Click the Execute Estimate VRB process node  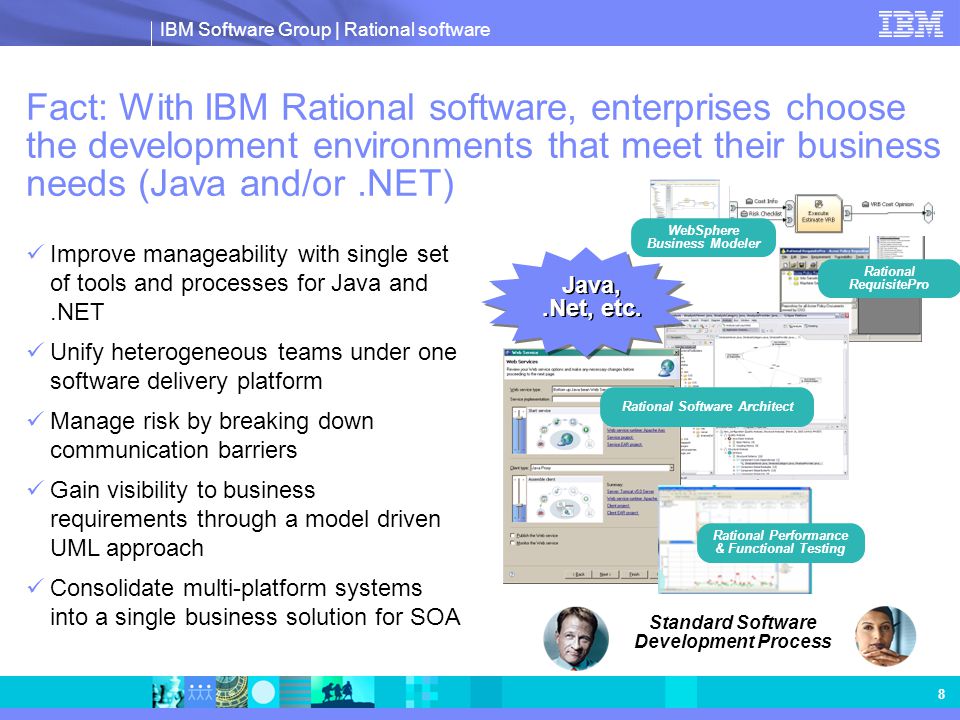[x=818, y=213]
